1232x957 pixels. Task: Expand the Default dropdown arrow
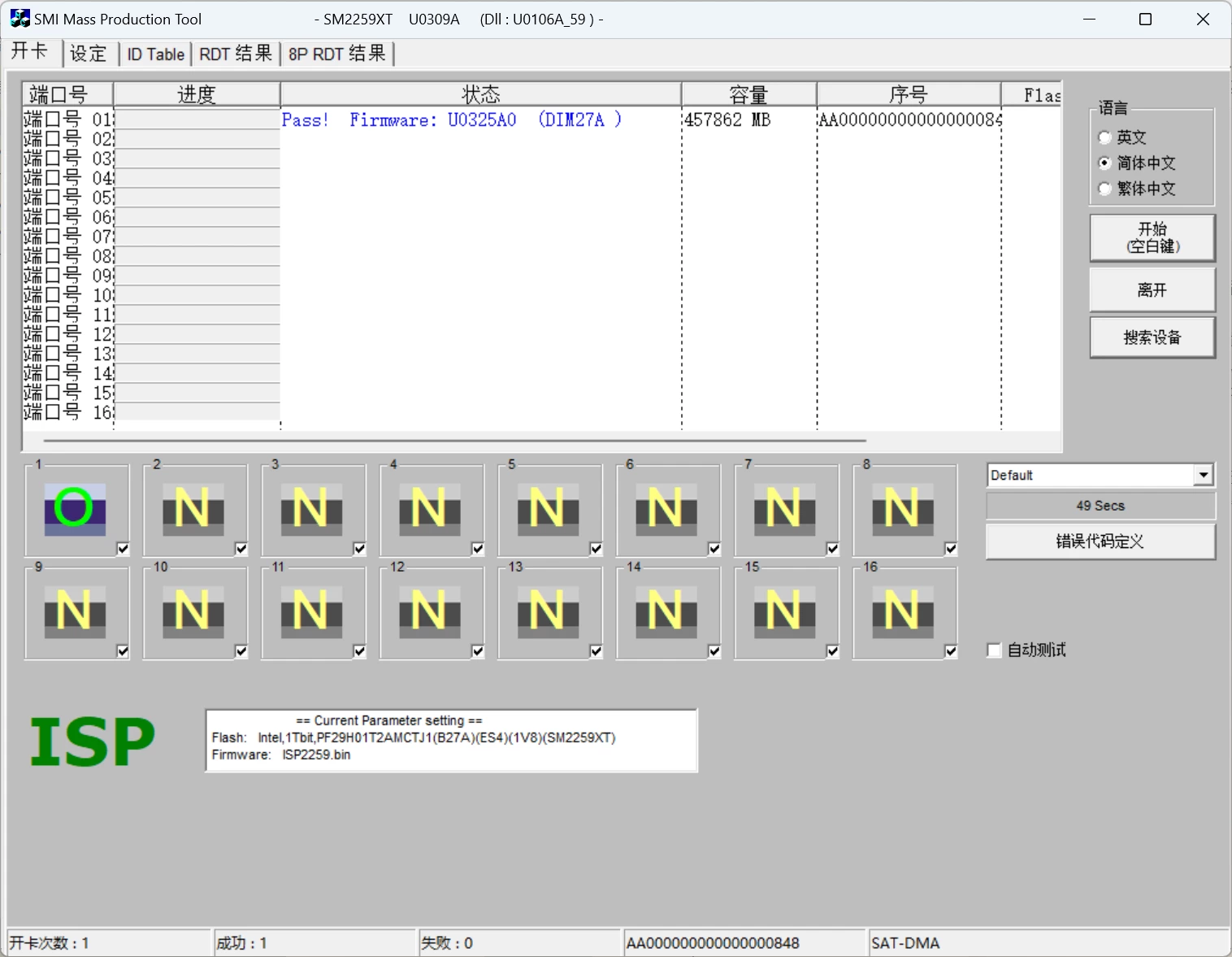click(1204, 475)
